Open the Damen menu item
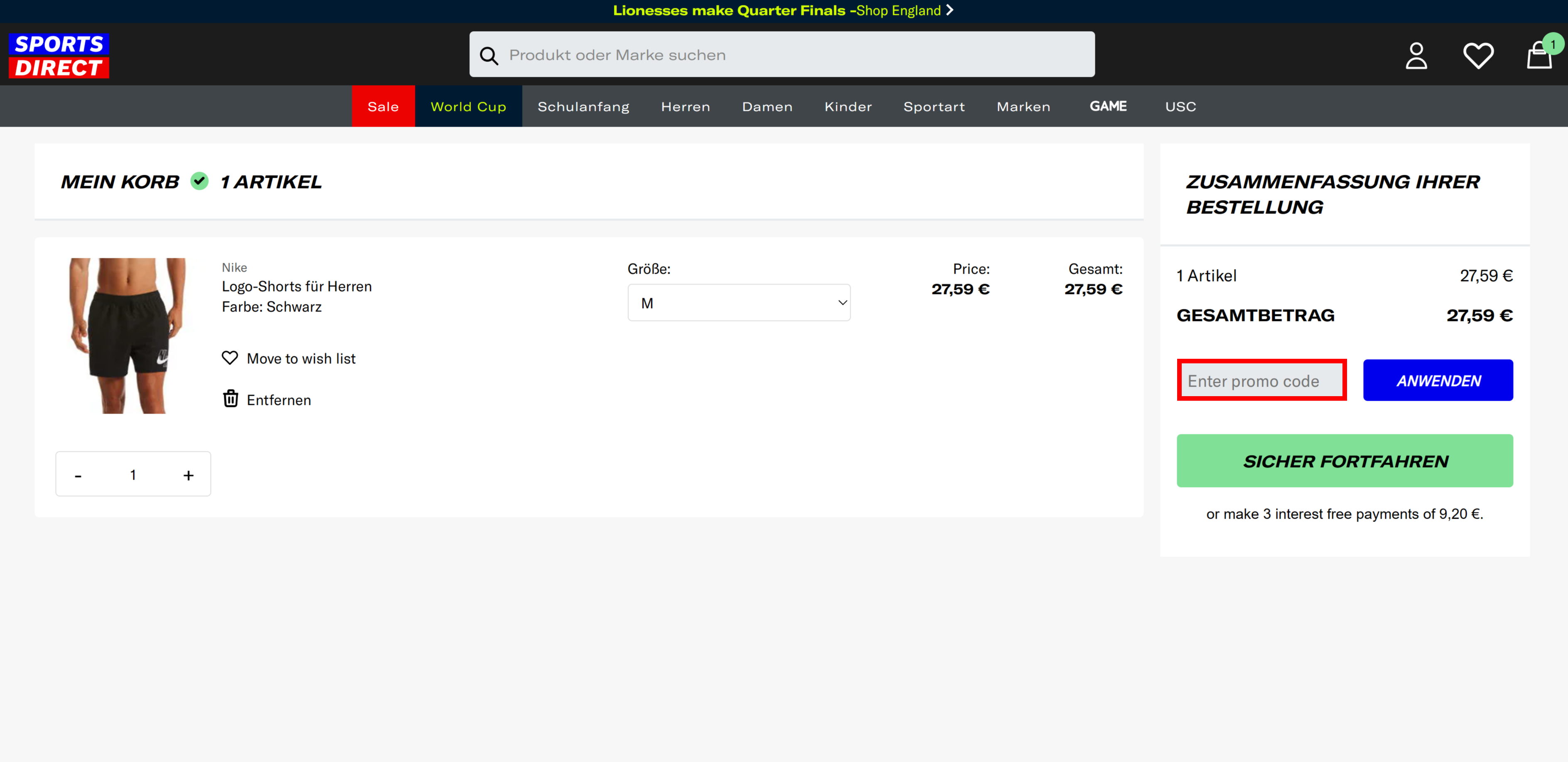The height and width of the screenshot is (762, 1568). [767, 106]
